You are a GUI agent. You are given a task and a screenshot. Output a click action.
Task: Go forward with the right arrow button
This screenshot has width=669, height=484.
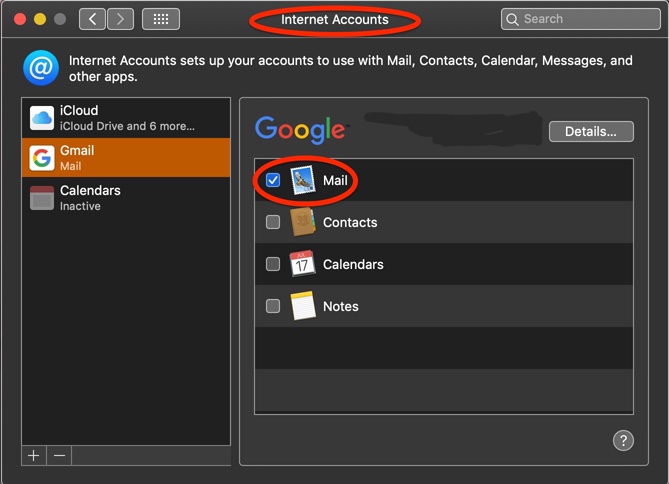[120, 19]
